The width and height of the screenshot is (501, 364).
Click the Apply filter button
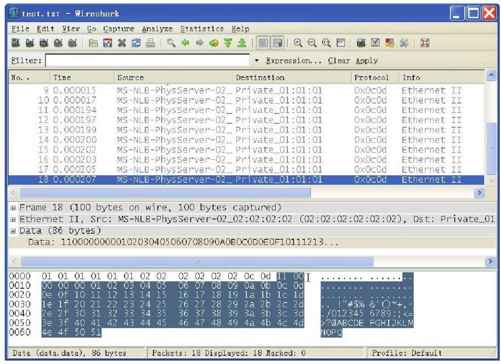pyautogui.click(x=366, y=61)
